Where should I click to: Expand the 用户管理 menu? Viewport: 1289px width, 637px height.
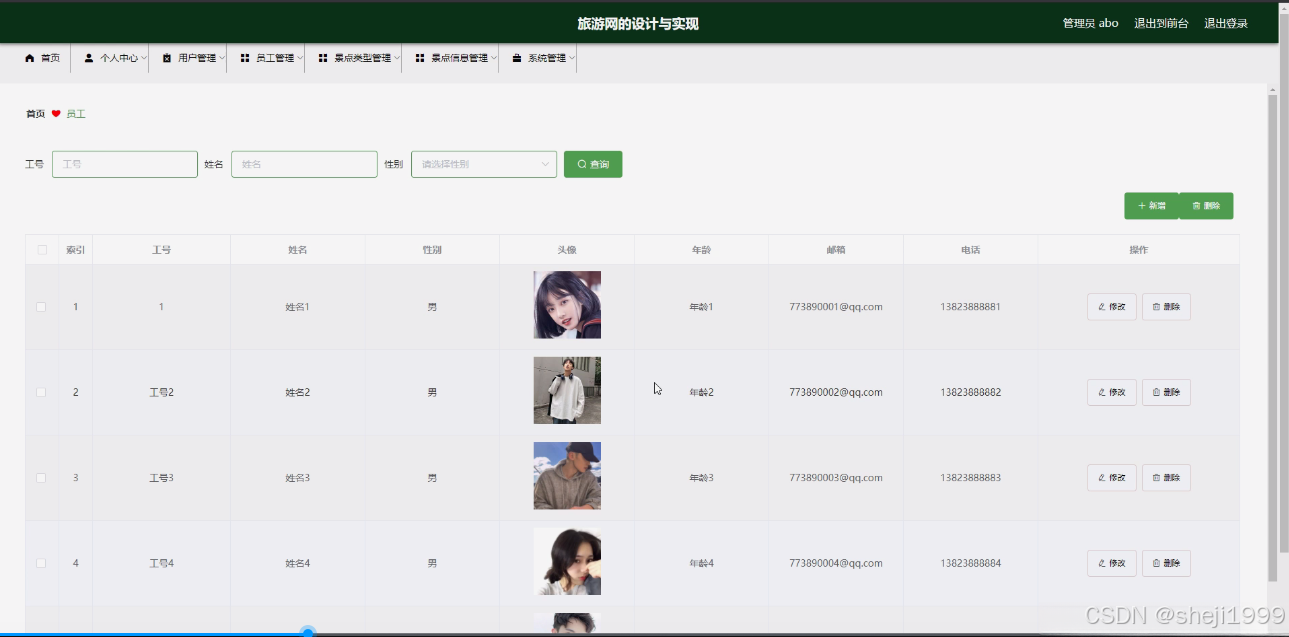click(193, 58)
